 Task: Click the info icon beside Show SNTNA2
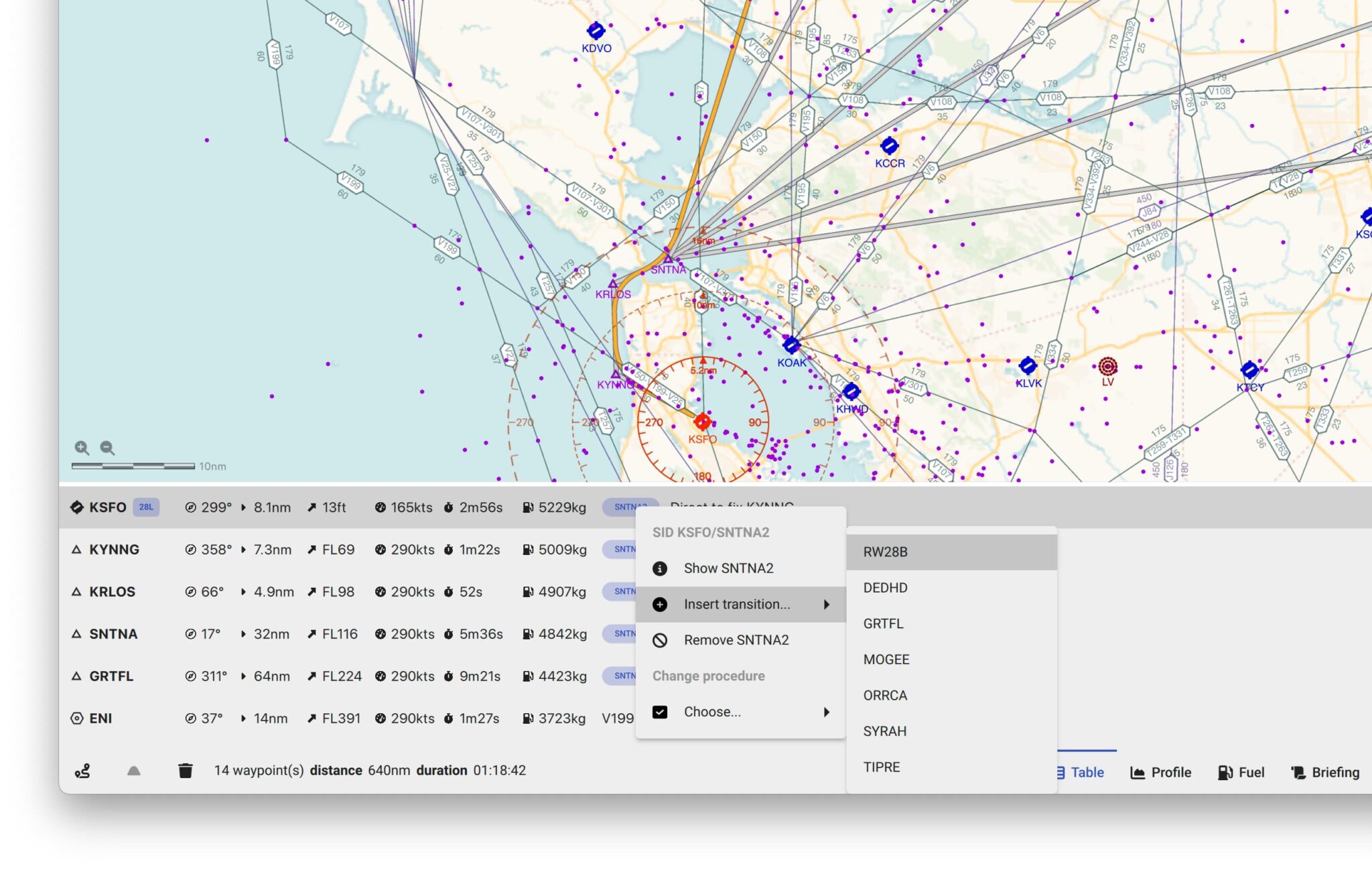pyautogui.click(x=660, y=568)
